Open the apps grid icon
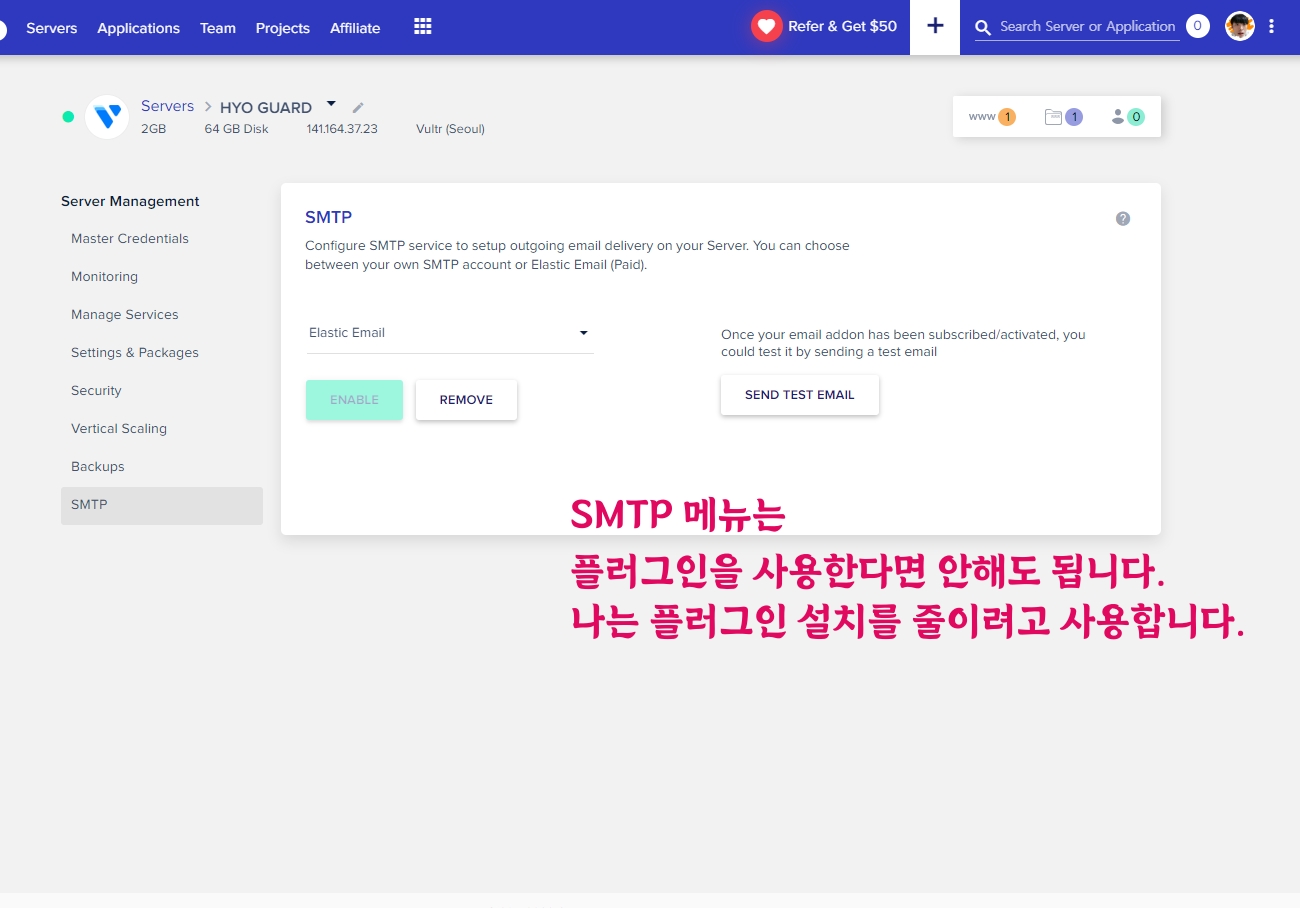Screen dimensions: 1300x908 [x=423, y=27]
